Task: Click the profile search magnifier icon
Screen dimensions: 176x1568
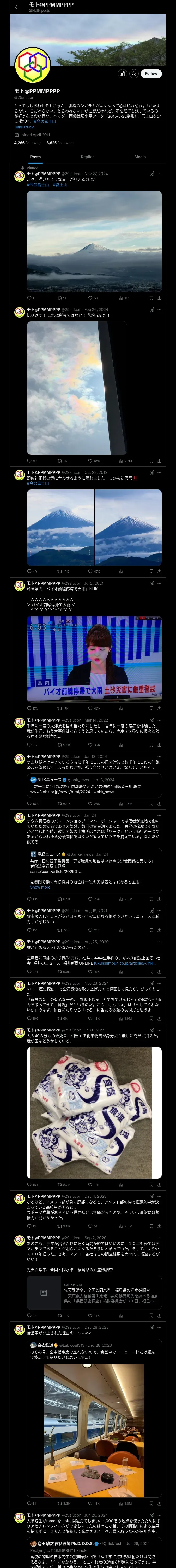Action: point(134,74)
